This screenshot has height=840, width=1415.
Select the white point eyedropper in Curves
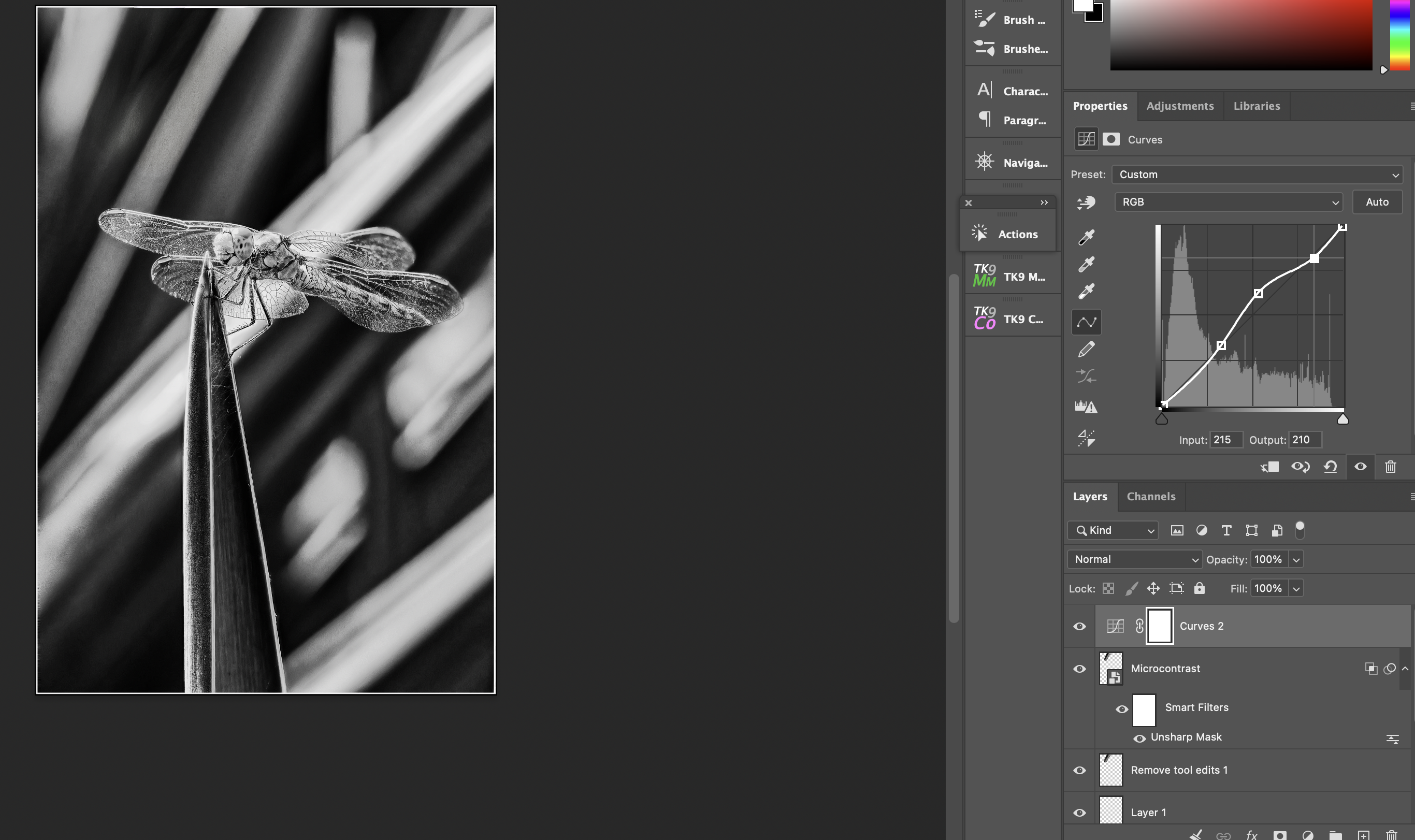(x=1086, y=292)
